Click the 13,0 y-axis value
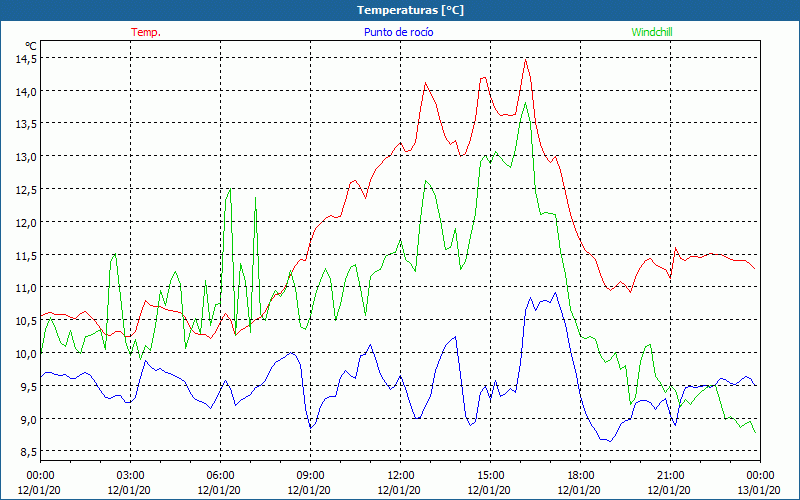The width and height of the screenshot is (800, 500). [x=26, y=157]
